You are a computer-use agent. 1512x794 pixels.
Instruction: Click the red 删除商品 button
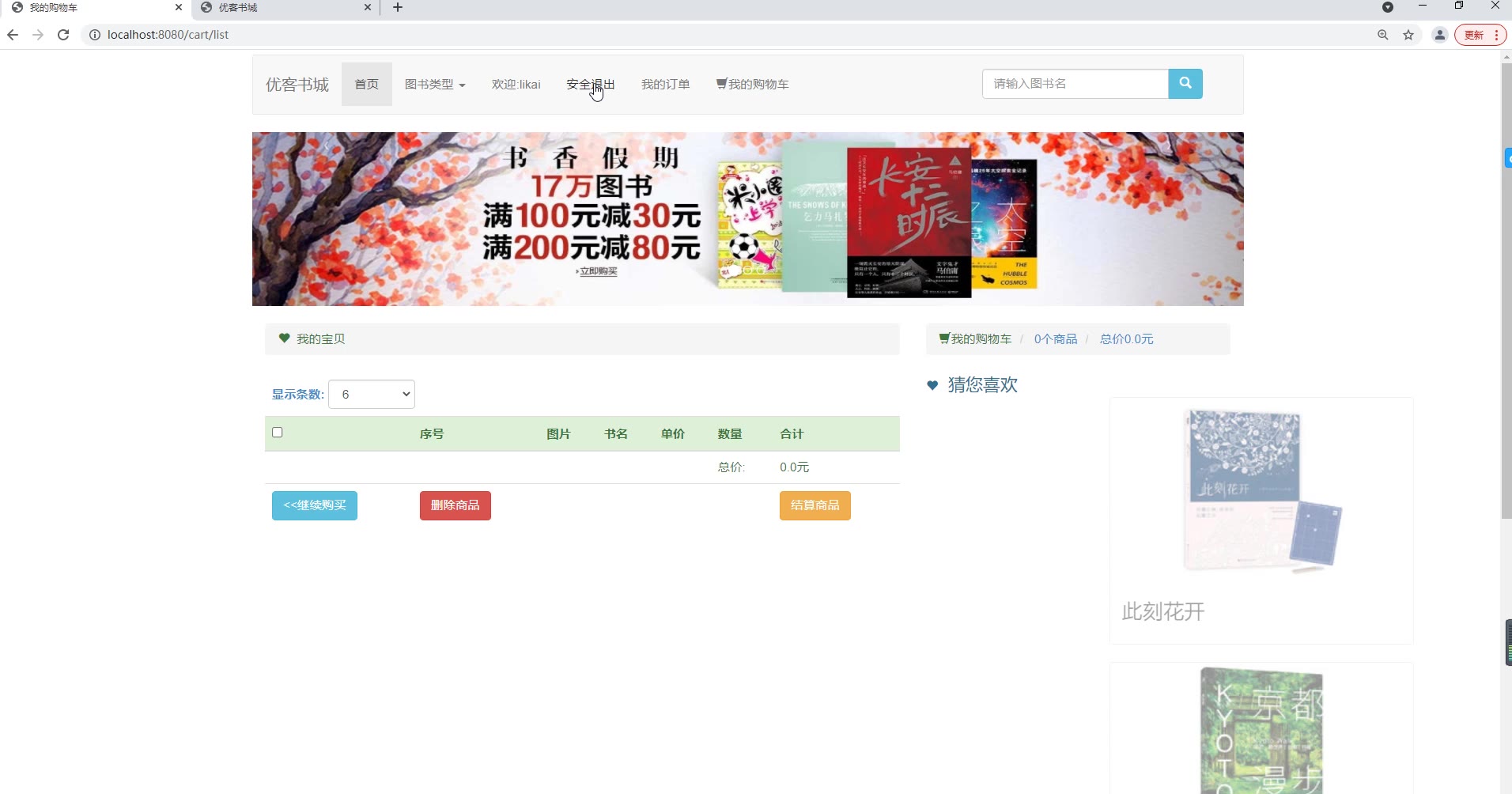(x=455, y=505)
